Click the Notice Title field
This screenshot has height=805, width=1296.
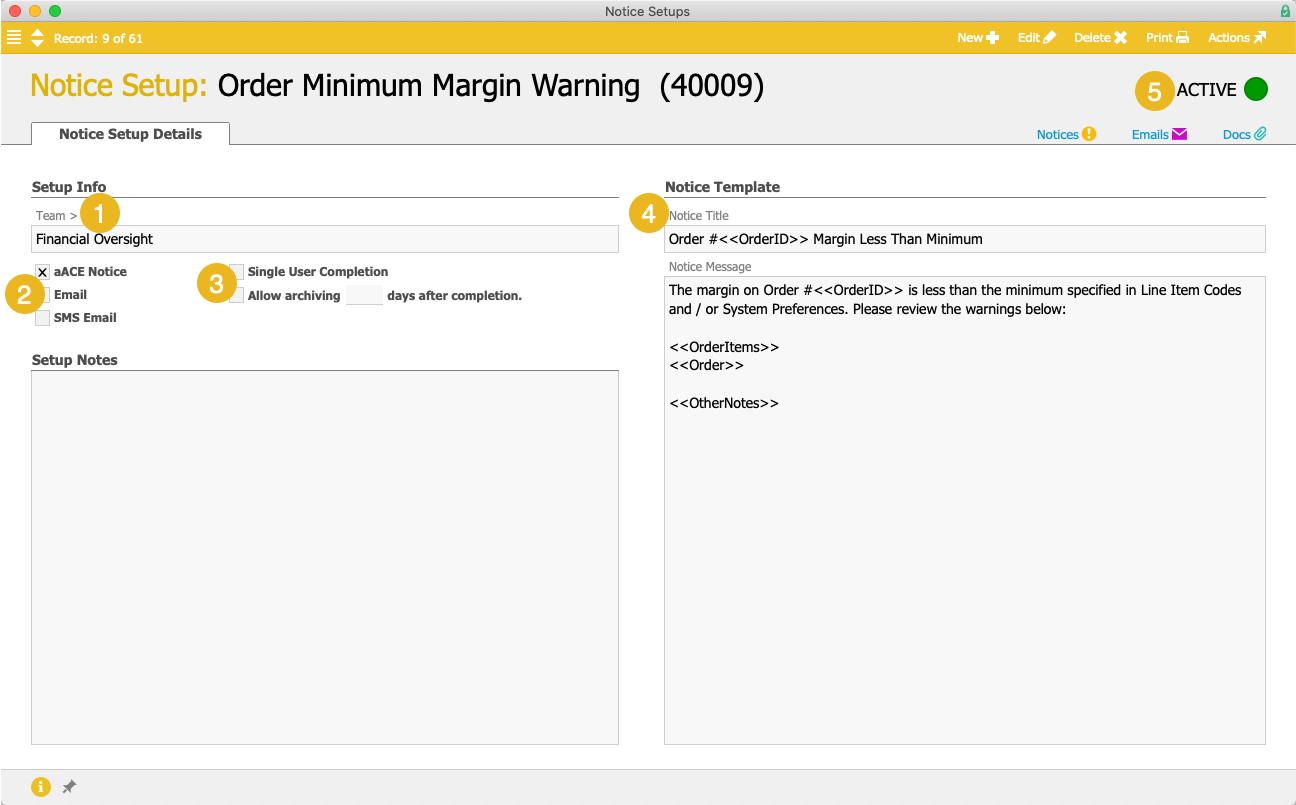coord(966,239)
